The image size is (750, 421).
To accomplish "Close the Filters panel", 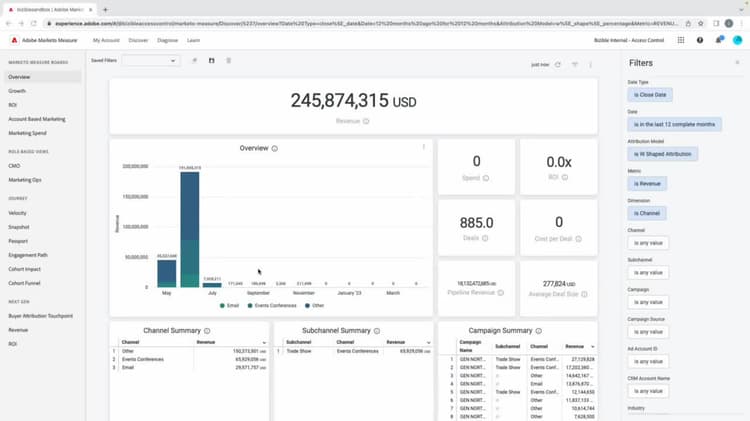I will click(x=737, y=63).
